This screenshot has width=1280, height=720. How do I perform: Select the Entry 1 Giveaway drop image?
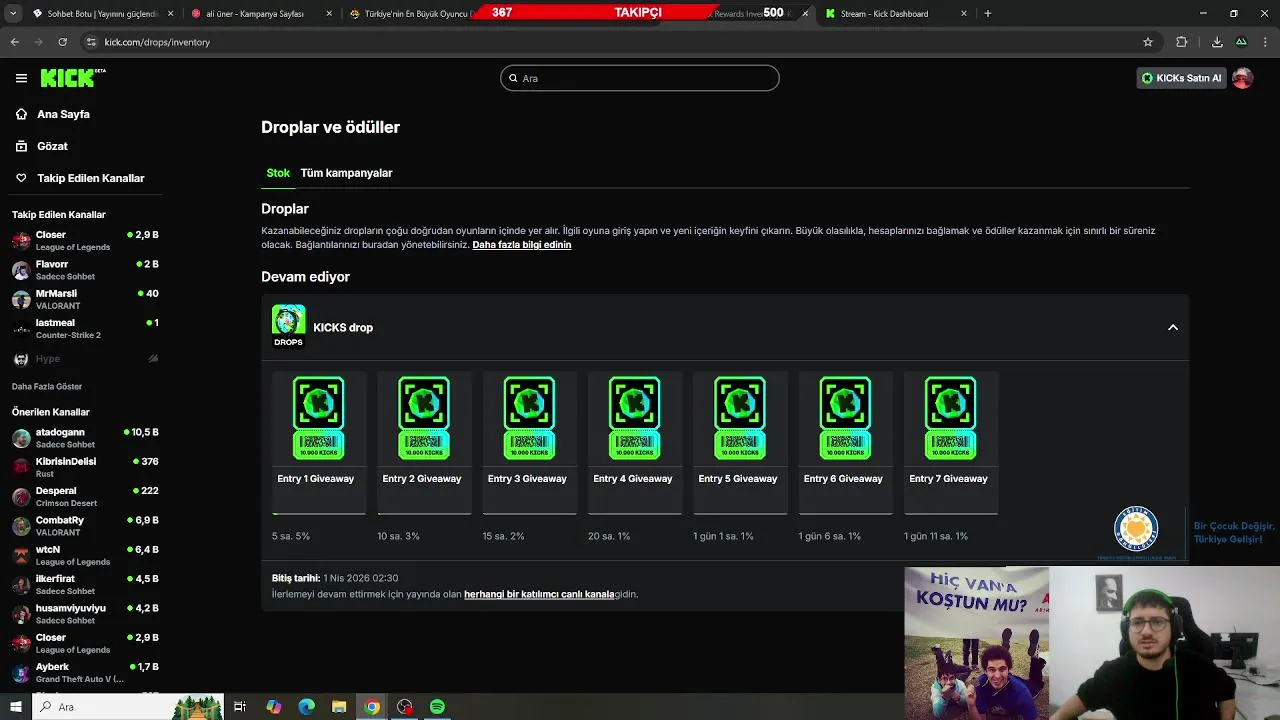tap(318, 418)
